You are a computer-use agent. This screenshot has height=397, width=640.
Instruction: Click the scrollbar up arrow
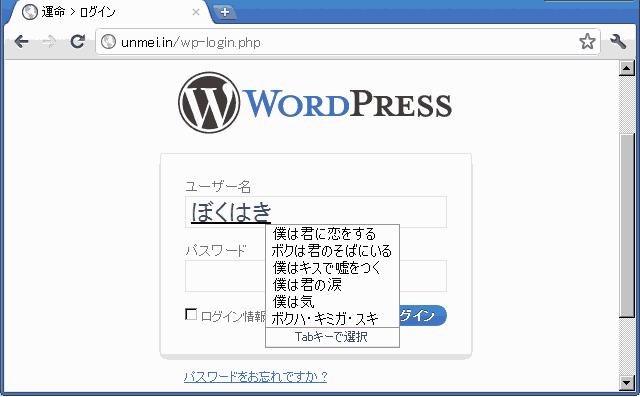pos(627,68)
